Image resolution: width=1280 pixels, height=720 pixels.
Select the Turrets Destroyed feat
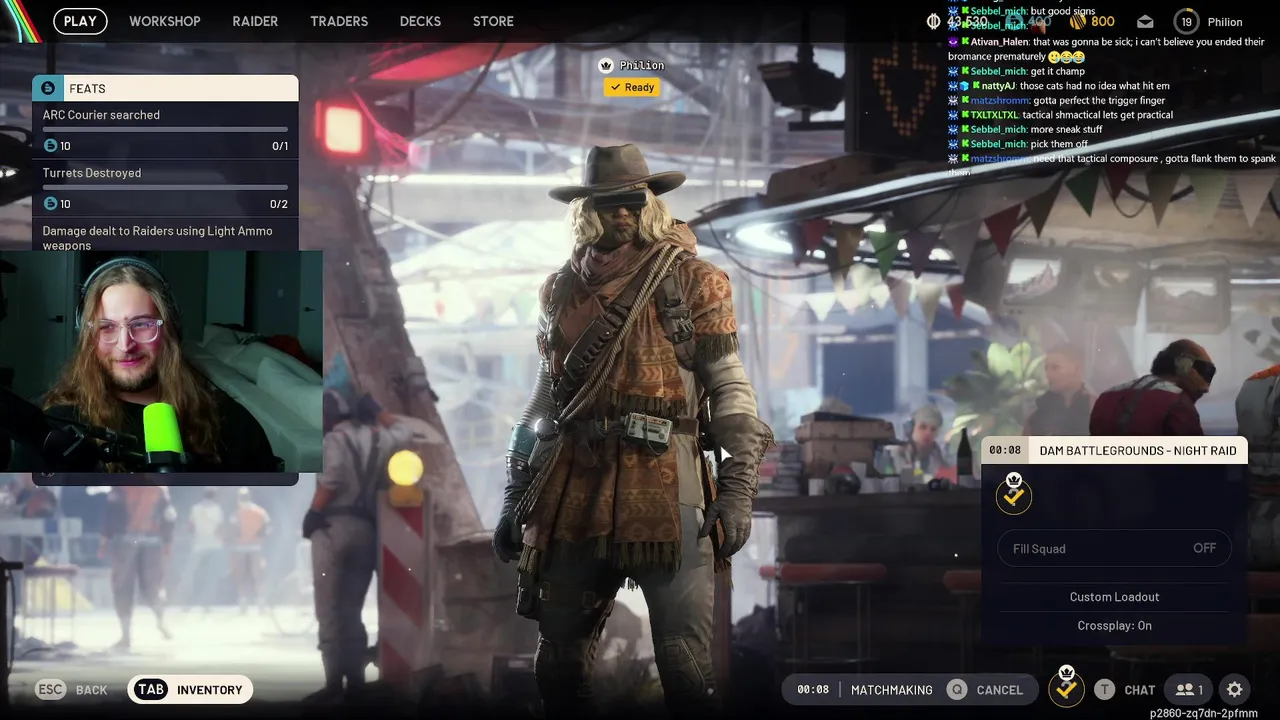(x=165, y=188)
